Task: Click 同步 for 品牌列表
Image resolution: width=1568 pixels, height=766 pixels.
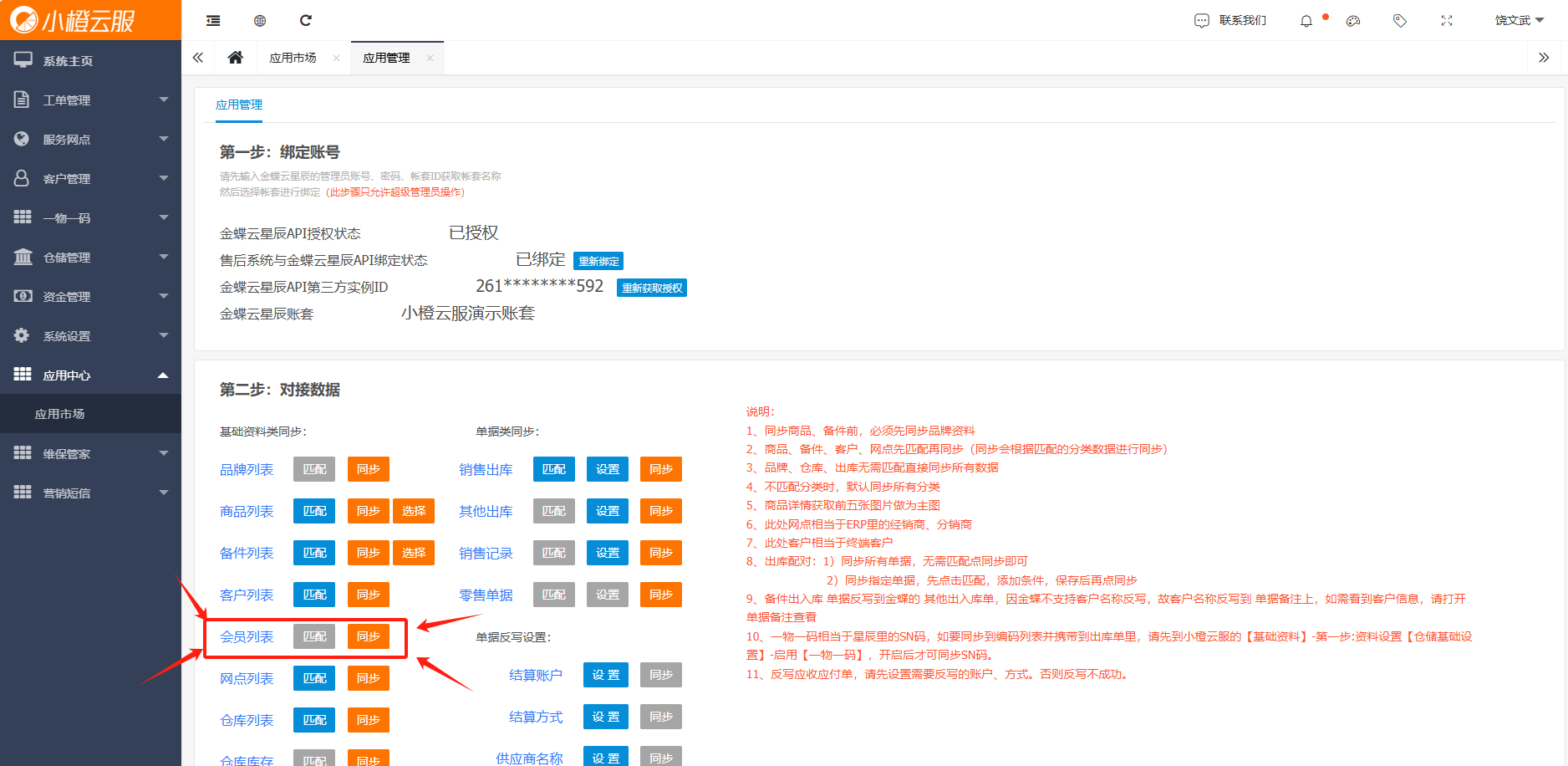Action: 369,469
